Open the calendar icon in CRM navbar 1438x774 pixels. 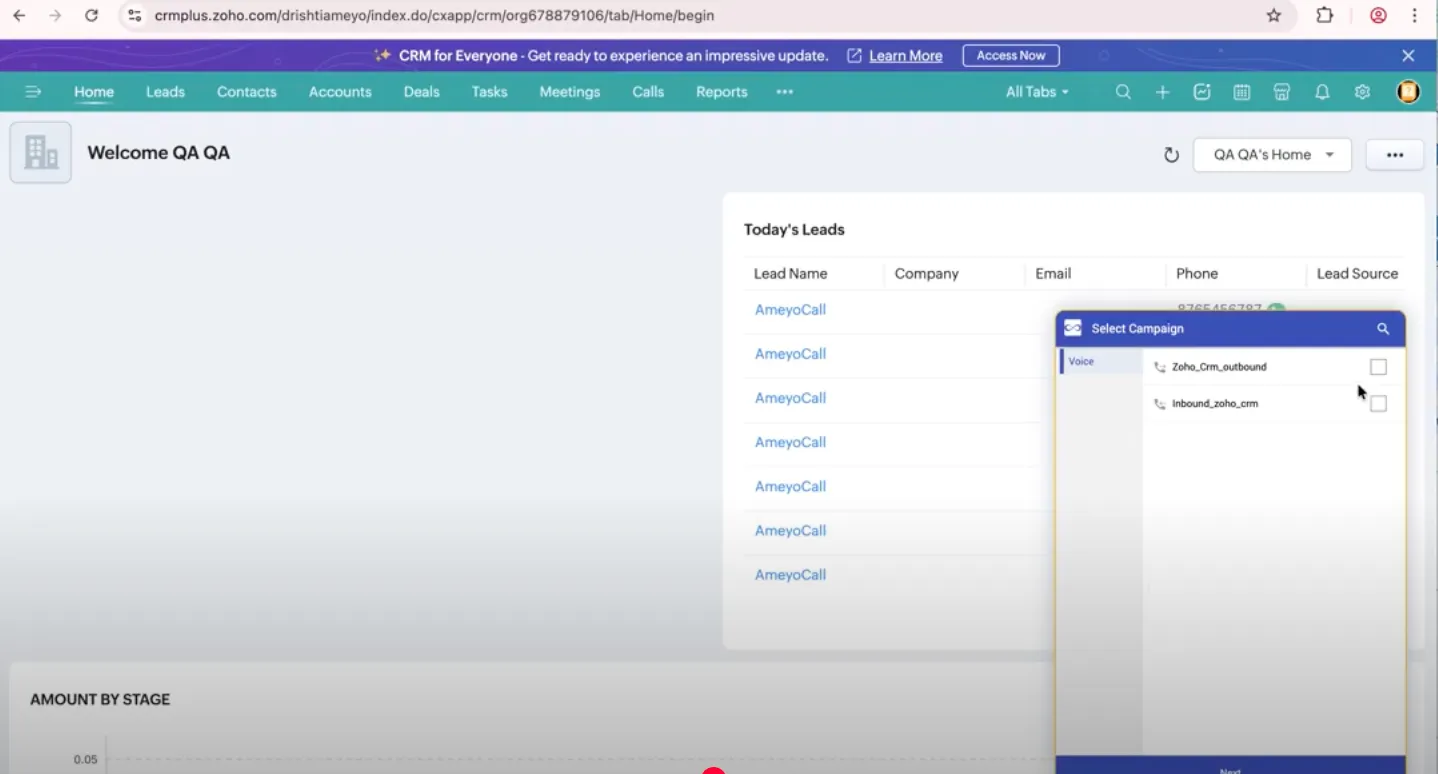click(x=1242, y=92)
